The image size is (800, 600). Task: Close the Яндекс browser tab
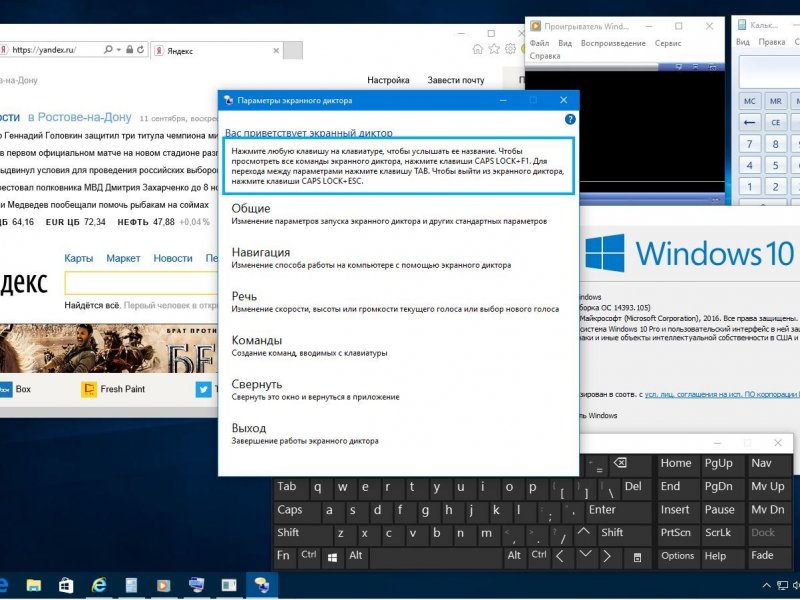276,51
